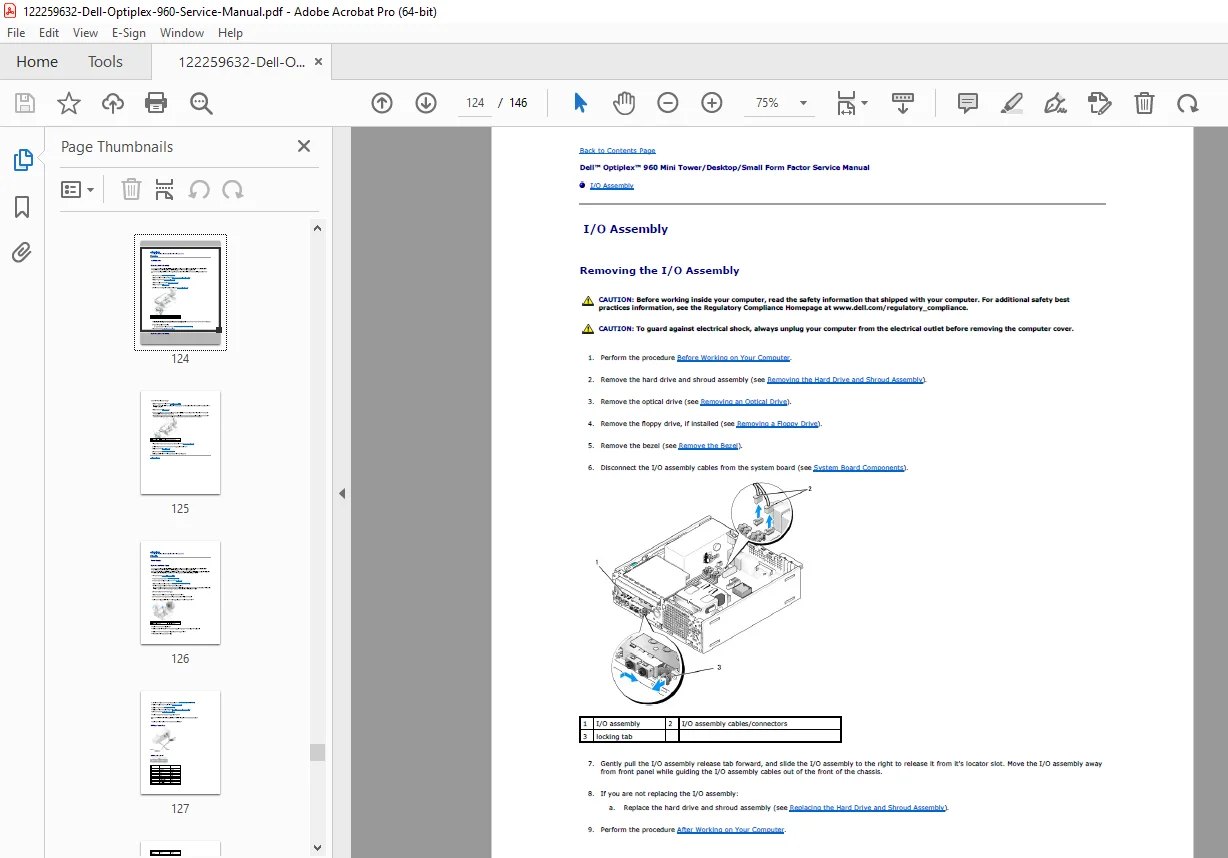Switch to the Tools tab
The width and height of the screenshot is (1228, 858).
(x=105, y=61)
